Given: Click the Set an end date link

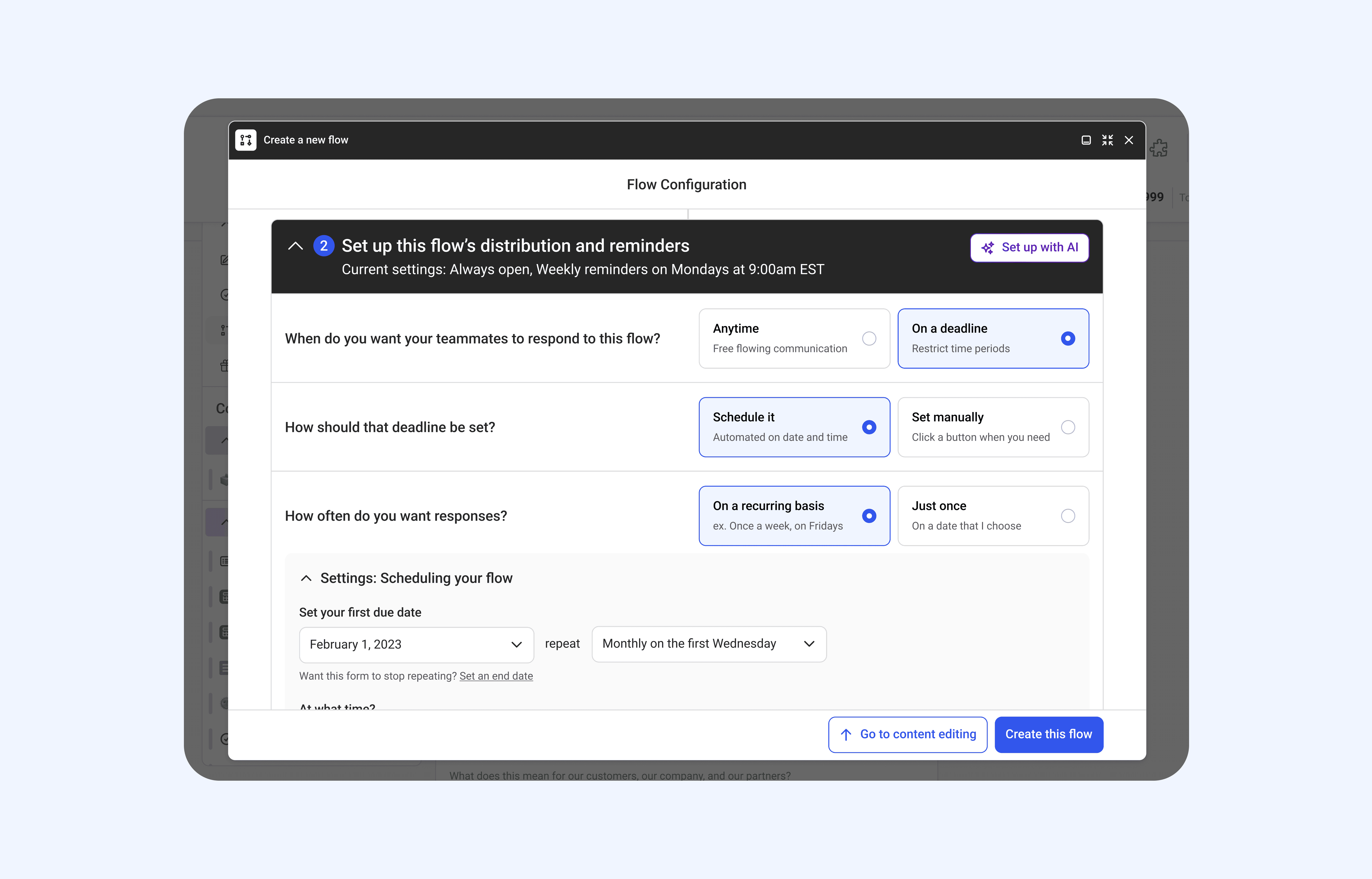Looking at the screenshot, I should tap(496, 676).
